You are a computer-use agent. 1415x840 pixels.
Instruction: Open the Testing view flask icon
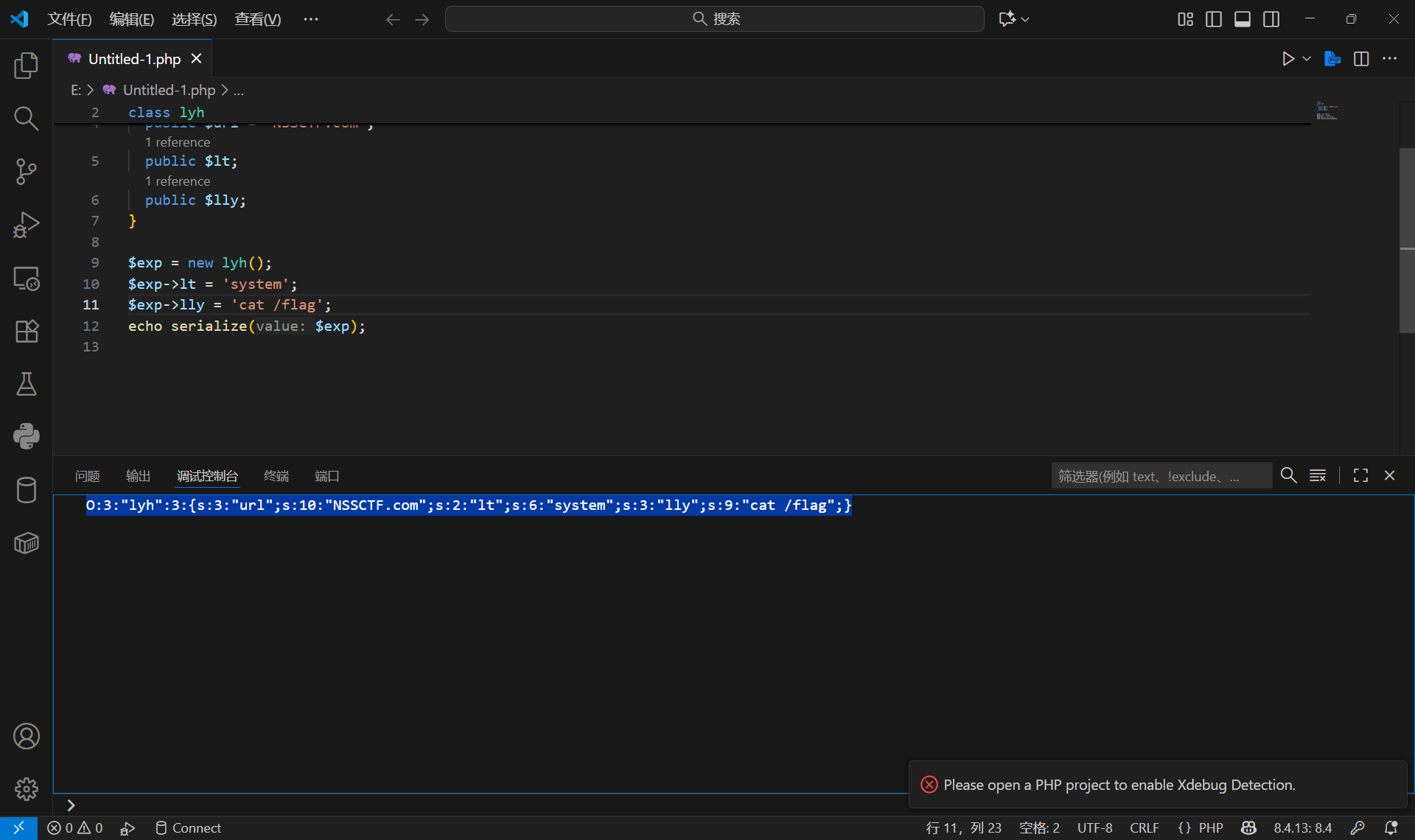pos(26,384)
